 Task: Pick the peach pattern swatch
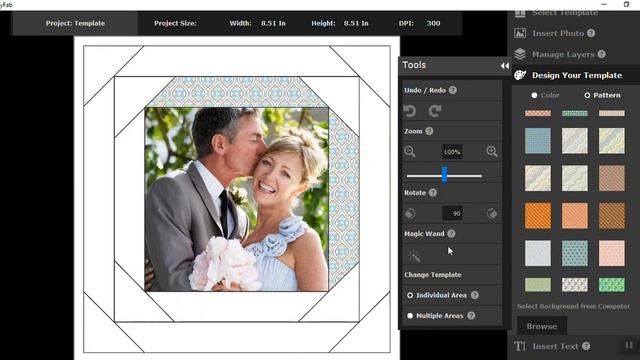pyautogui.click(x=611, y=253)
